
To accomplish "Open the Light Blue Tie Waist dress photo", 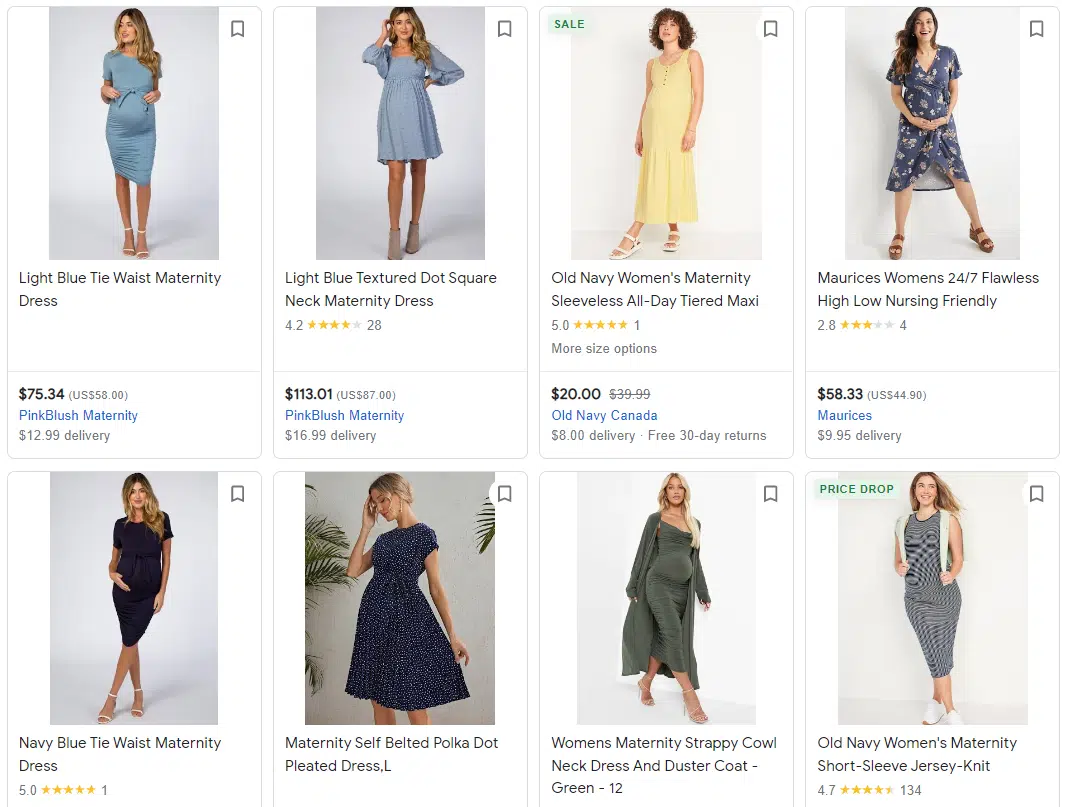I will (134, 133).
